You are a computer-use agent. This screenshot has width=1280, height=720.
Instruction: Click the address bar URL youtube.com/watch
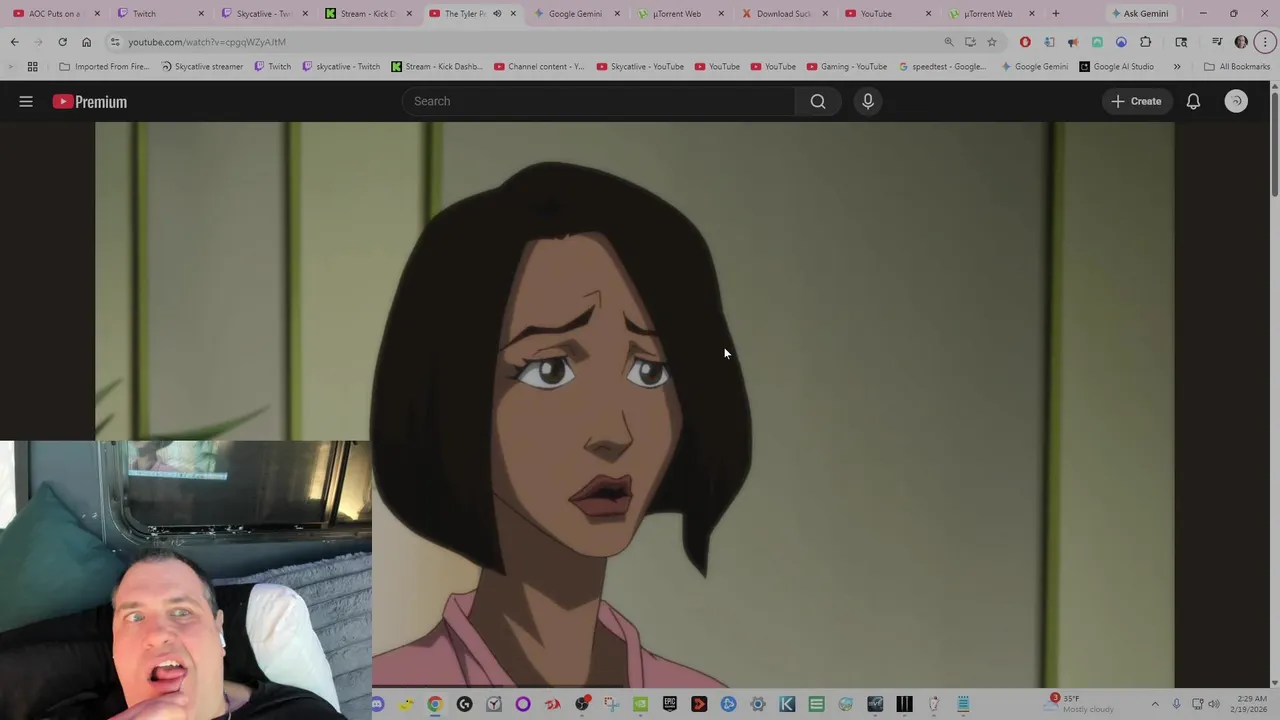[x=207, y=42]
